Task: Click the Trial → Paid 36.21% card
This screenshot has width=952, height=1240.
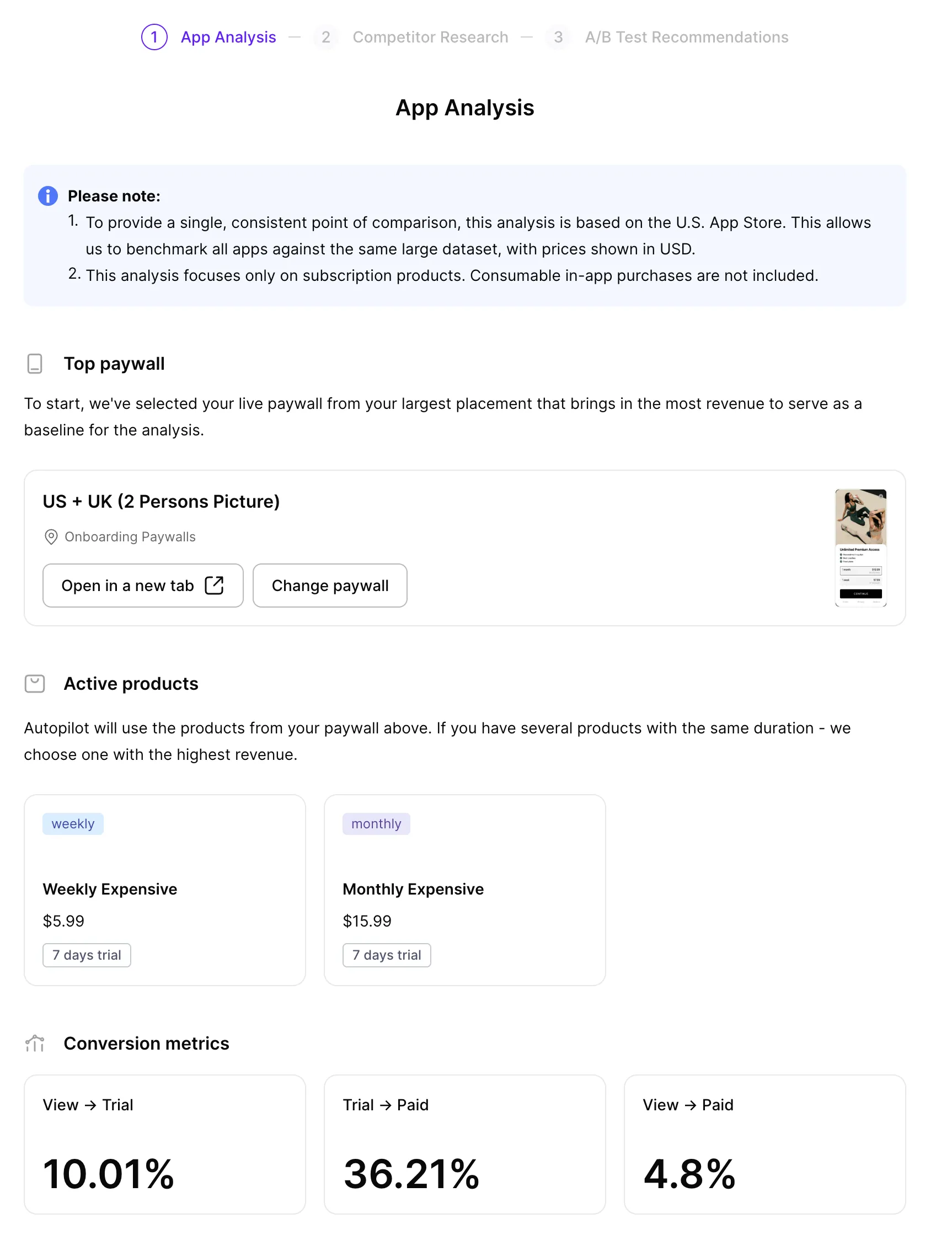Action: coord(464,1144)
